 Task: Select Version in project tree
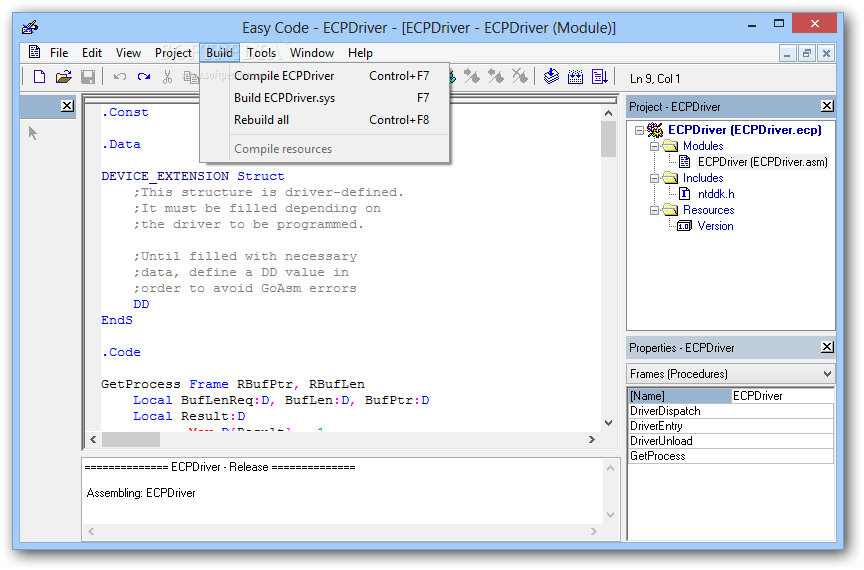click(715, 226)
